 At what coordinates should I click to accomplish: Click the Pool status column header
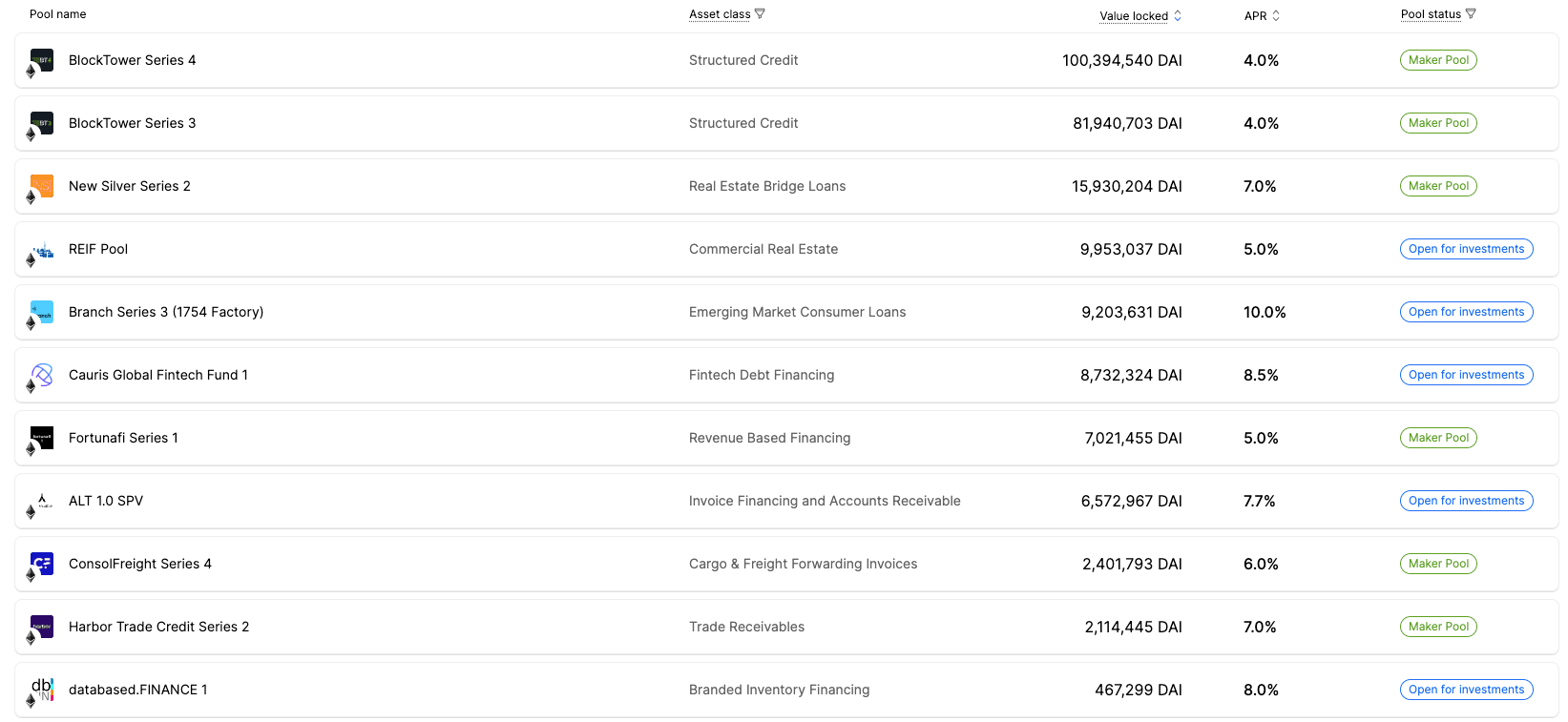point(1431,14)
